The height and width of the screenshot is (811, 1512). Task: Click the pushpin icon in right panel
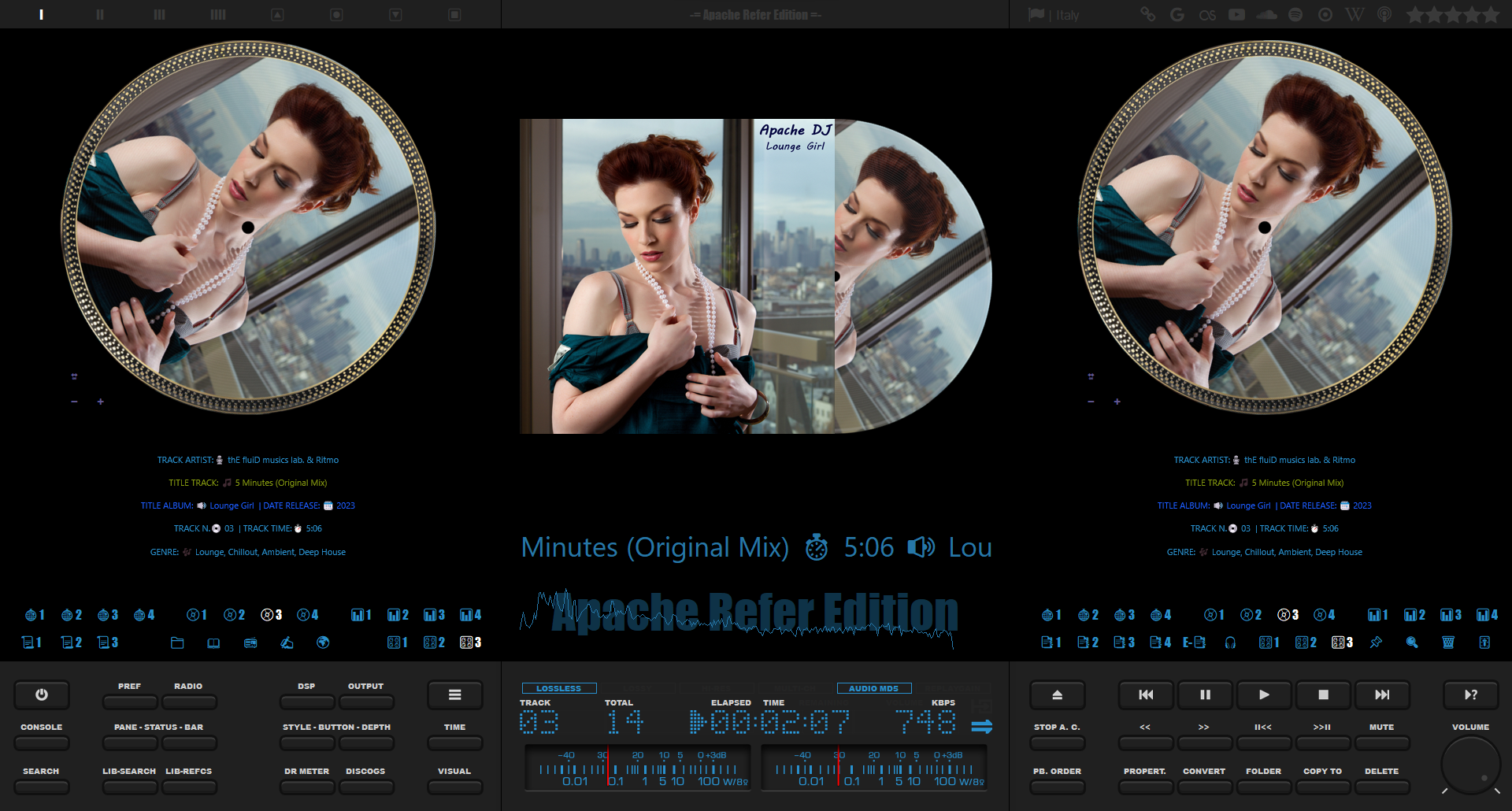pyautogui.click(x=1376, y=643)
